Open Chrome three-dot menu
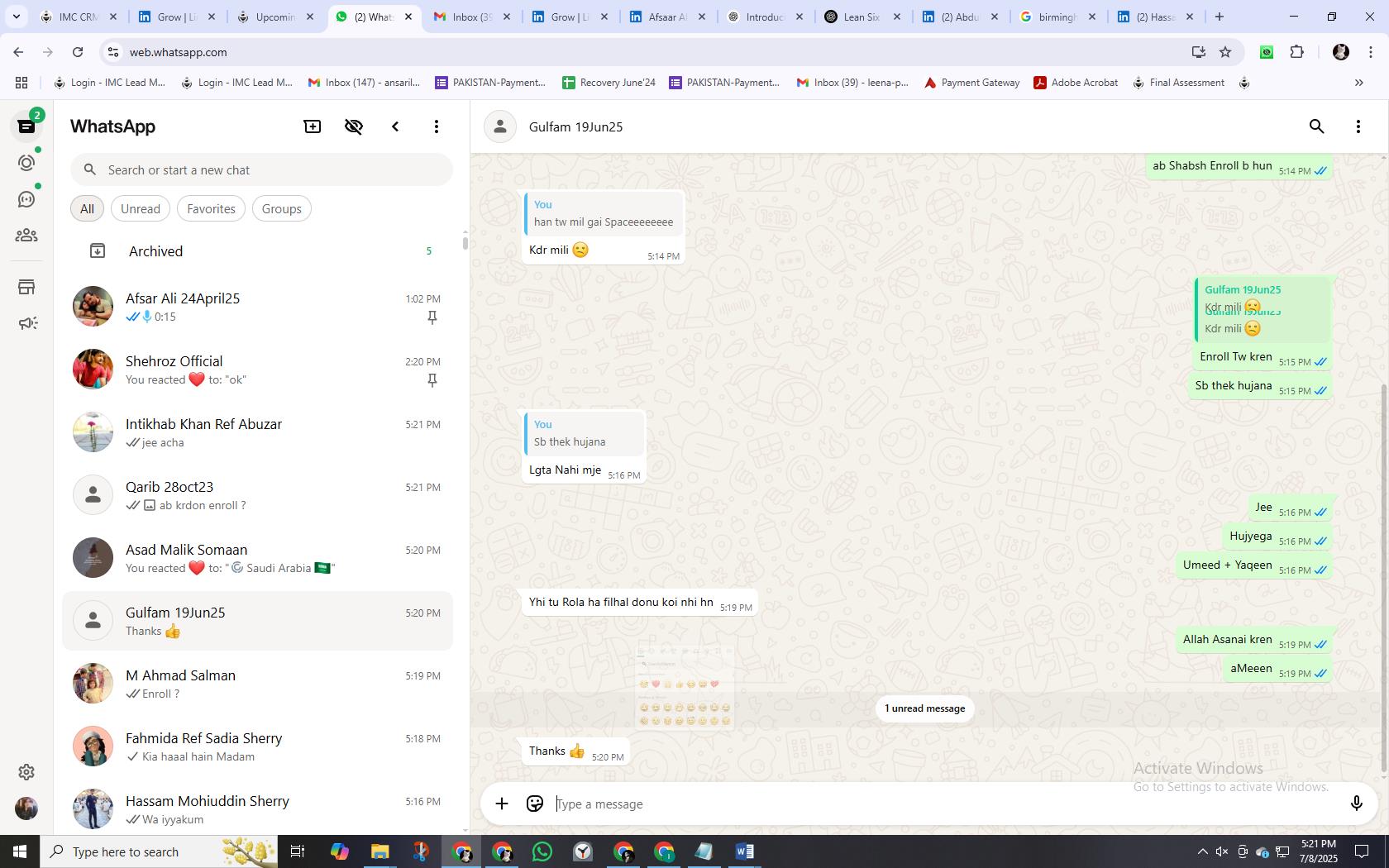1389x868 pixels. [1371, 52]
